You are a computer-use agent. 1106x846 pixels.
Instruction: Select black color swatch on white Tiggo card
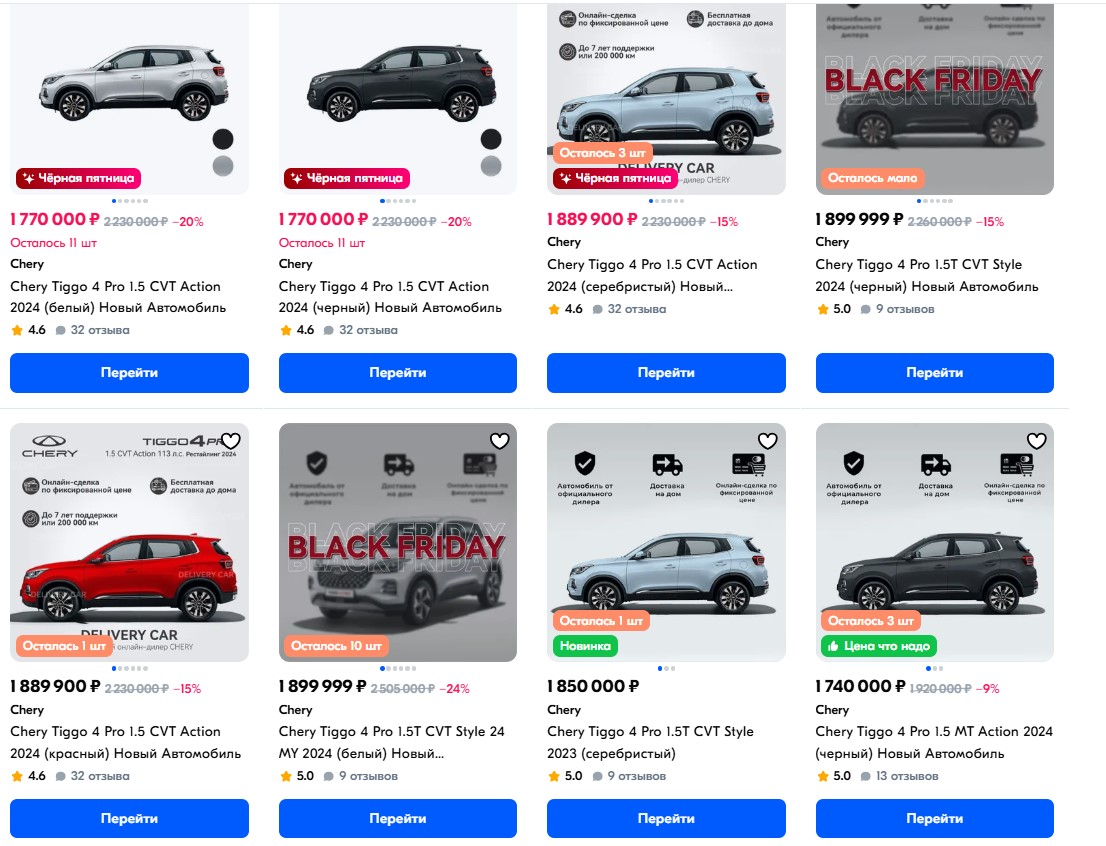tap(223, 139)
